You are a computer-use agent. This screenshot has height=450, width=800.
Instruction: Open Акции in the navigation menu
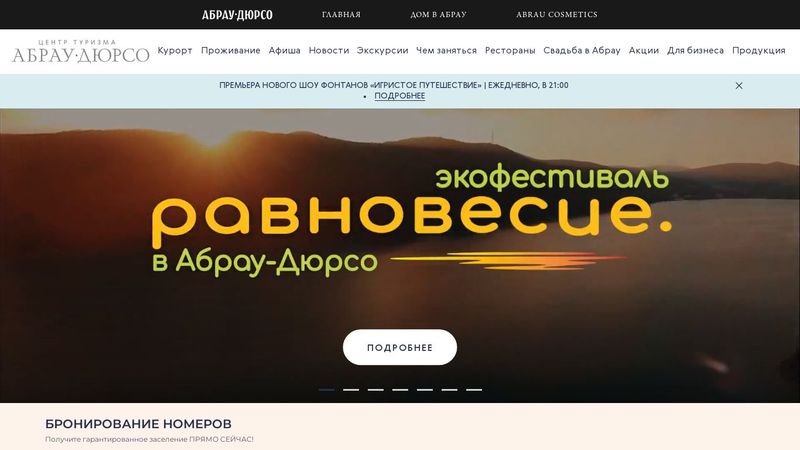[644, 51]
